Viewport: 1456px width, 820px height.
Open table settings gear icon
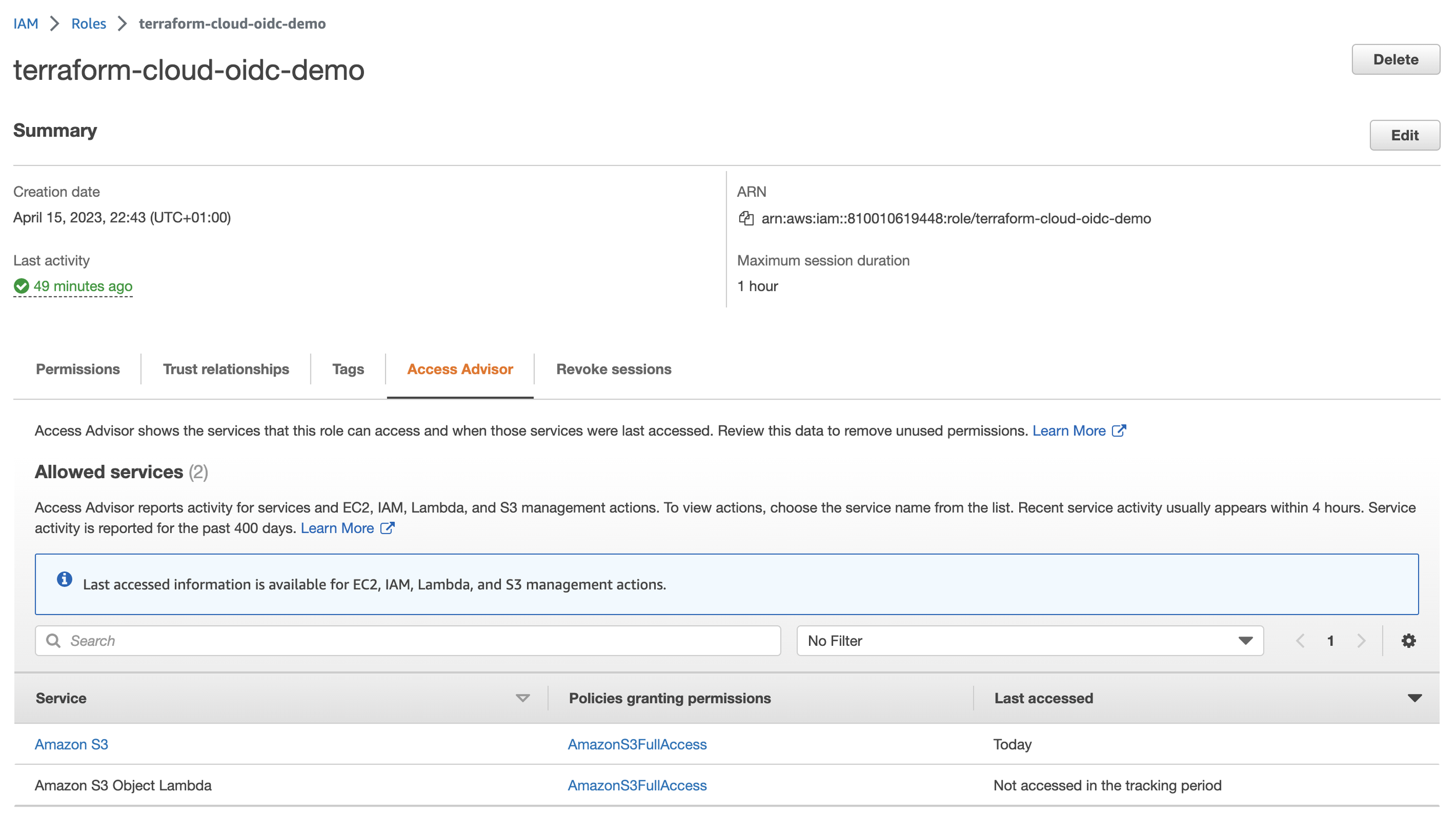point(1408,641)
